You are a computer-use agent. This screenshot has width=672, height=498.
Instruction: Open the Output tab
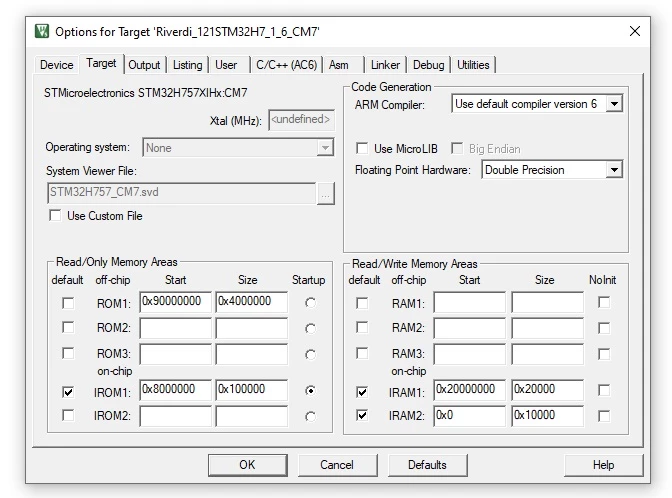tap(144, 65)
